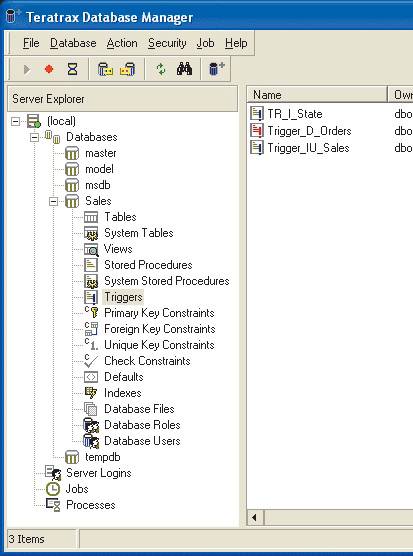
Task: Click the green refresh arrows icon
Action: pos(161,69)
